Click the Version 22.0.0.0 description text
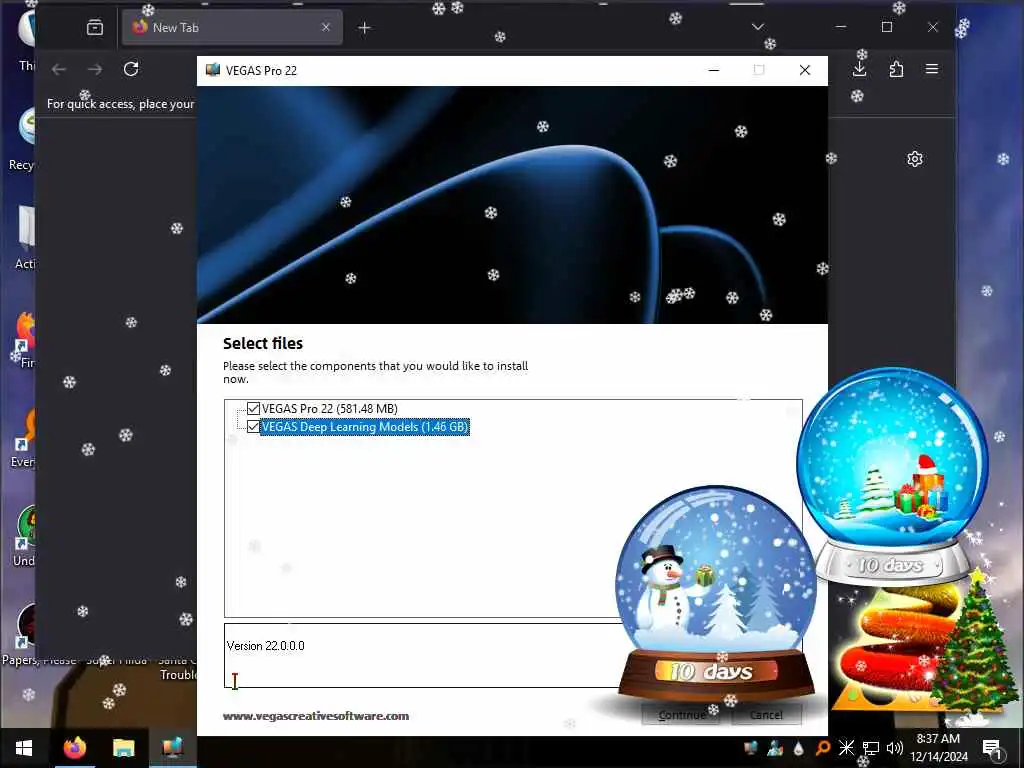The height and width of the screenshot is (768, 1024). pyautogui.click(x=266, y=646)
